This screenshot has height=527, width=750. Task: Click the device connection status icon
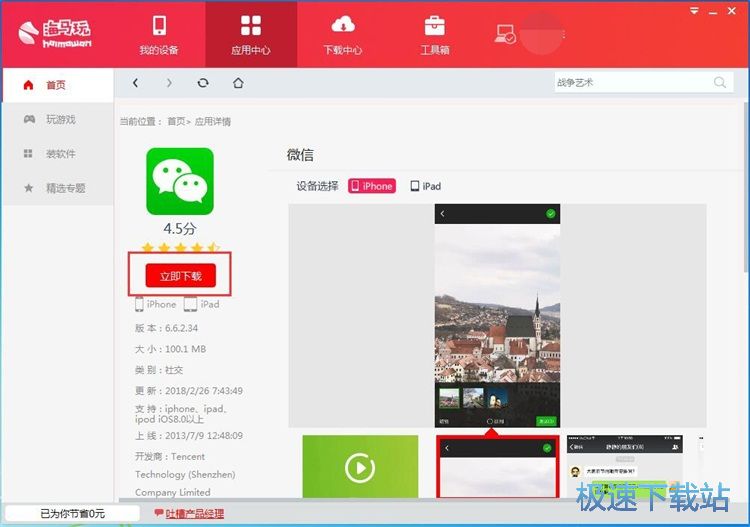click(506, 34)
